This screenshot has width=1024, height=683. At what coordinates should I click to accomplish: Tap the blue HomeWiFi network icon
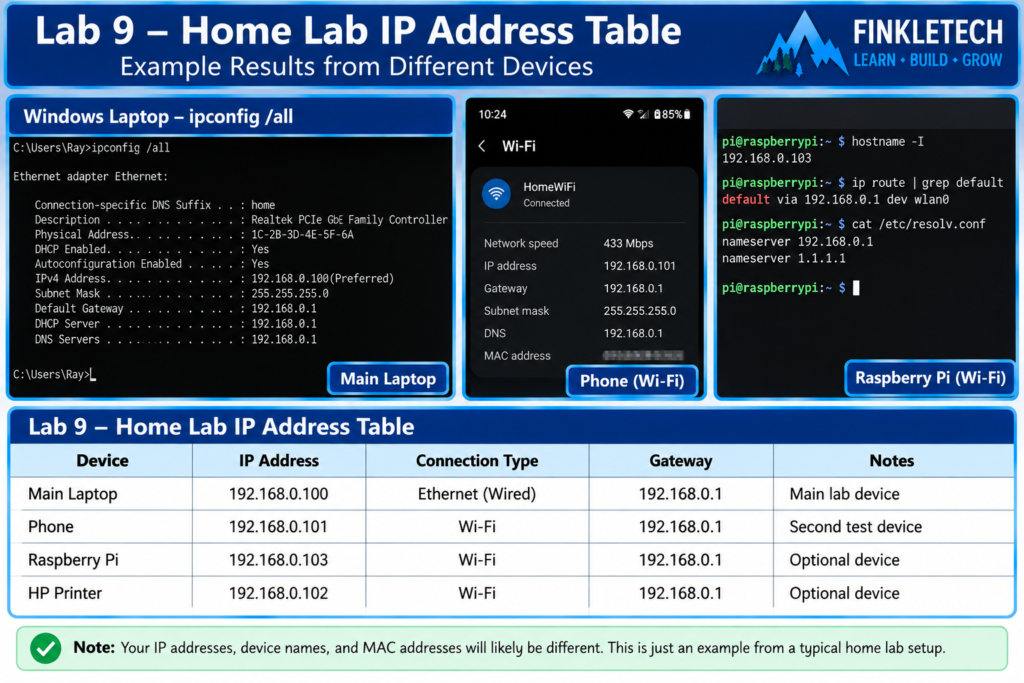[496, 194]
